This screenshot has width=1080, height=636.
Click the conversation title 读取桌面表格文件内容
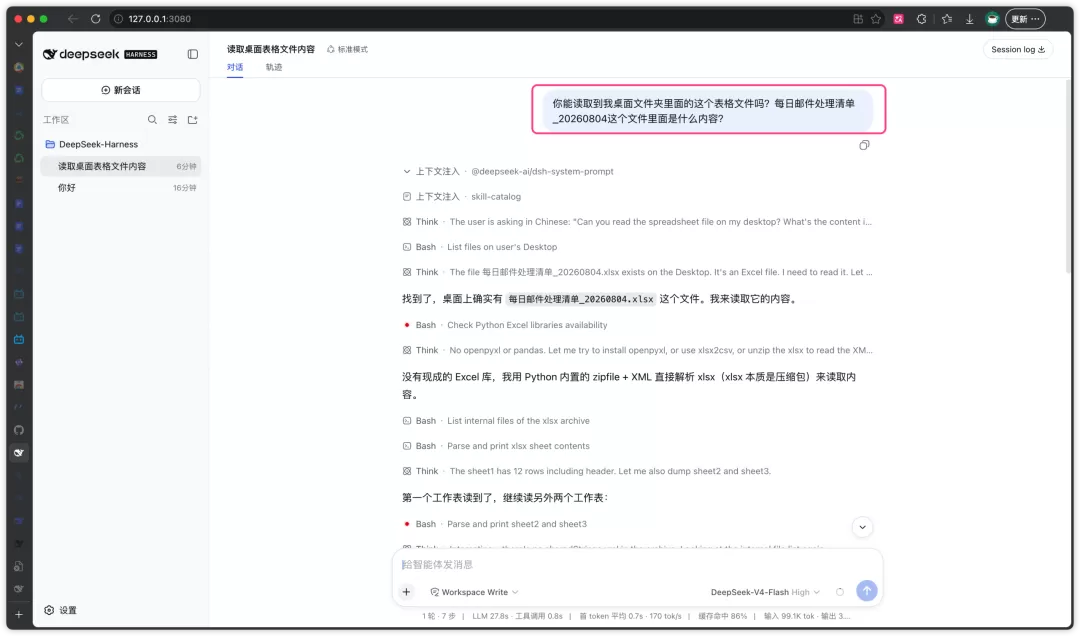[x=271, y=49]
